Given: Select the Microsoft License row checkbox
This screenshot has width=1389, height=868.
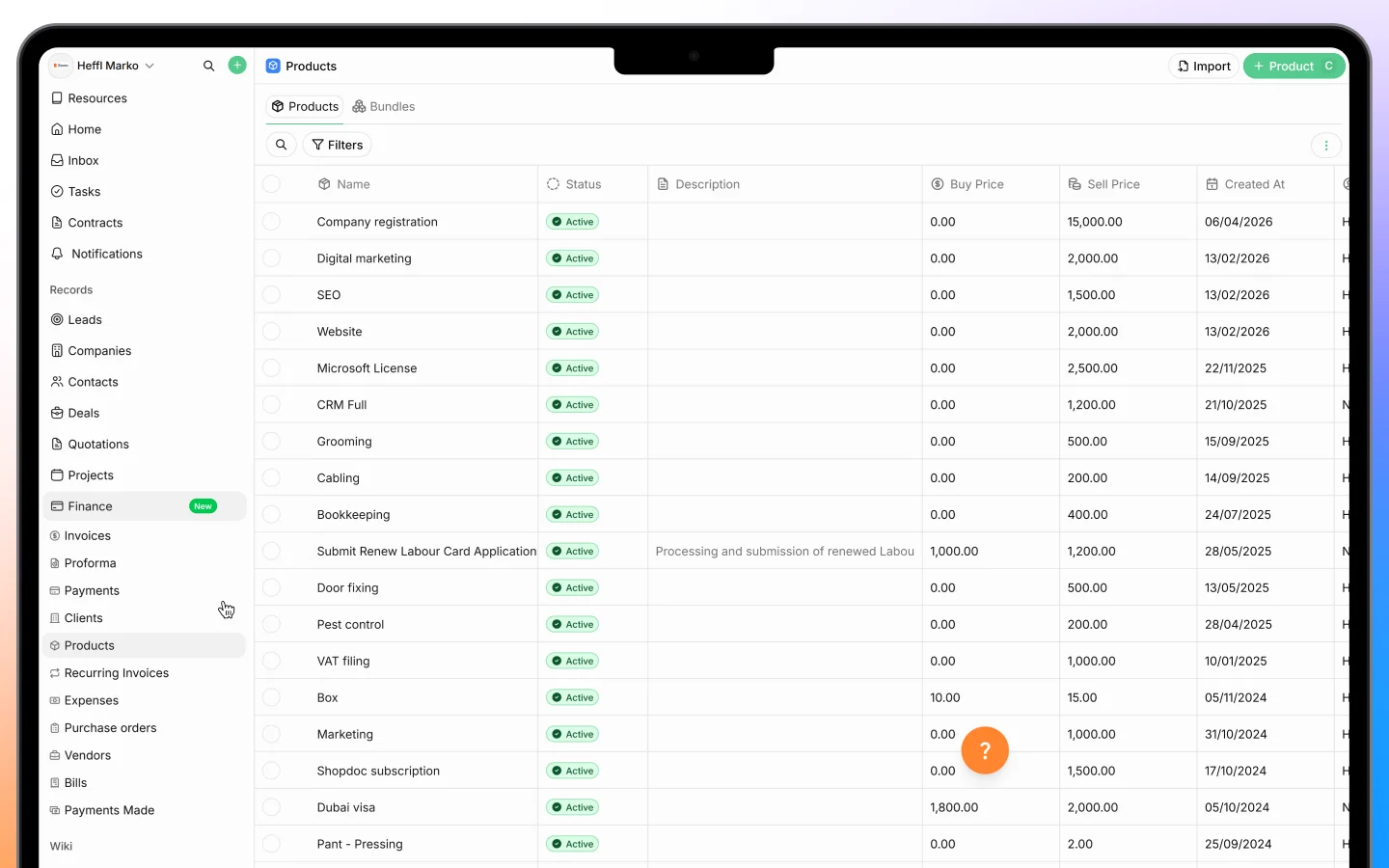Looking at the screenshot, I should tap(271, 368).
